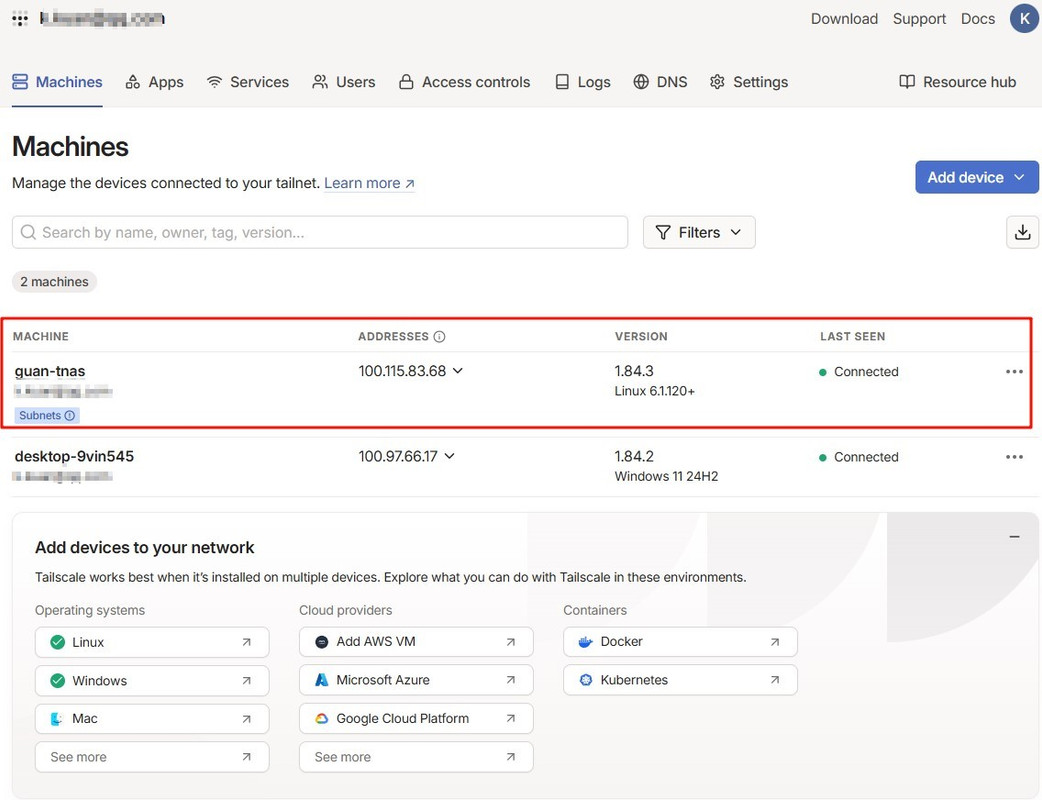
Task: Click the arrow icon on Windows card
Action: 247,680
